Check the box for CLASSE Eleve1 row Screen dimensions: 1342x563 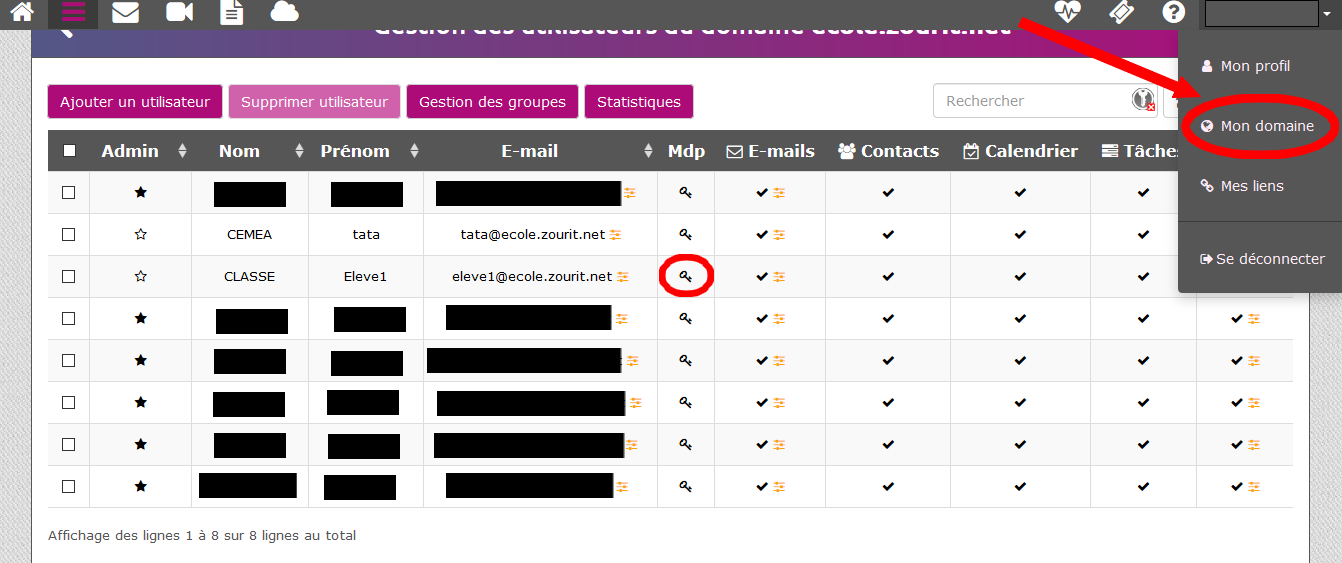coord(69,276)
